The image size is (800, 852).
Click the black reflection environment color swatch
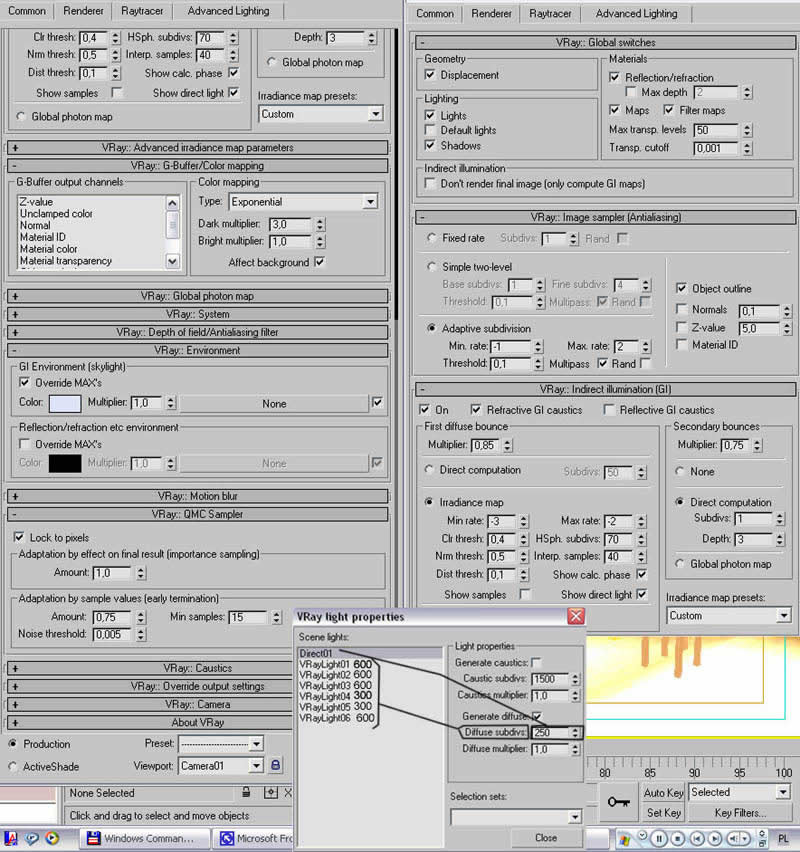[65, 463]
